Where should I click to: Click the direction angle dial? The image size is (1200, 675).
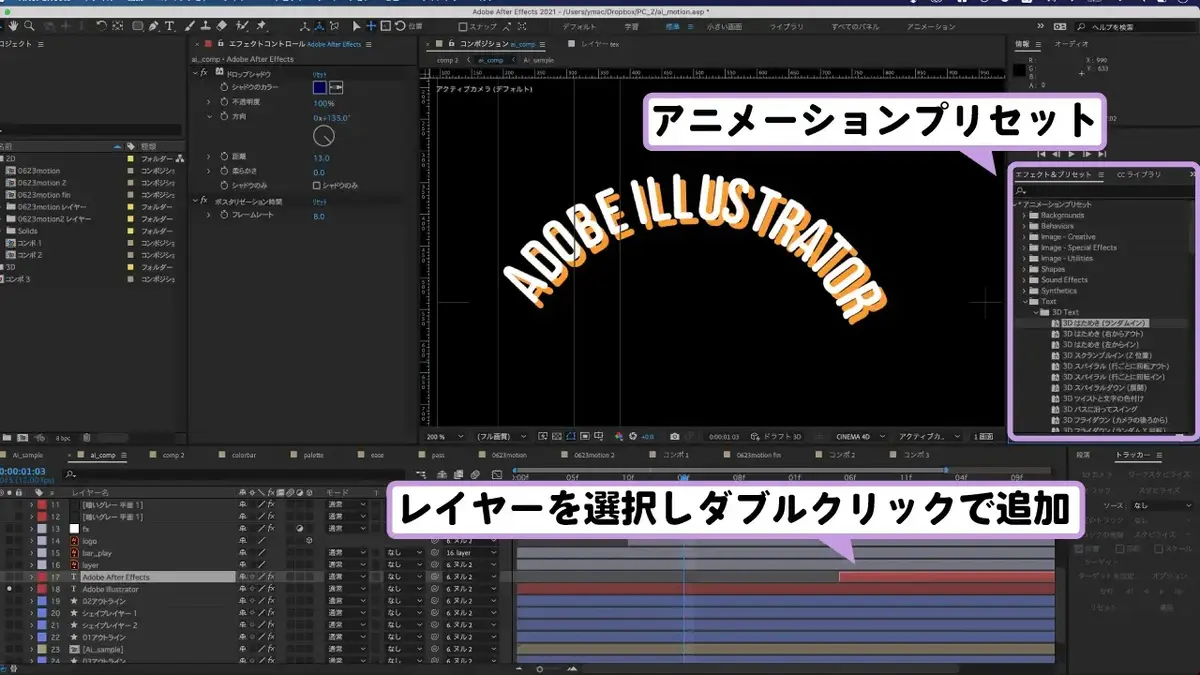324,135
